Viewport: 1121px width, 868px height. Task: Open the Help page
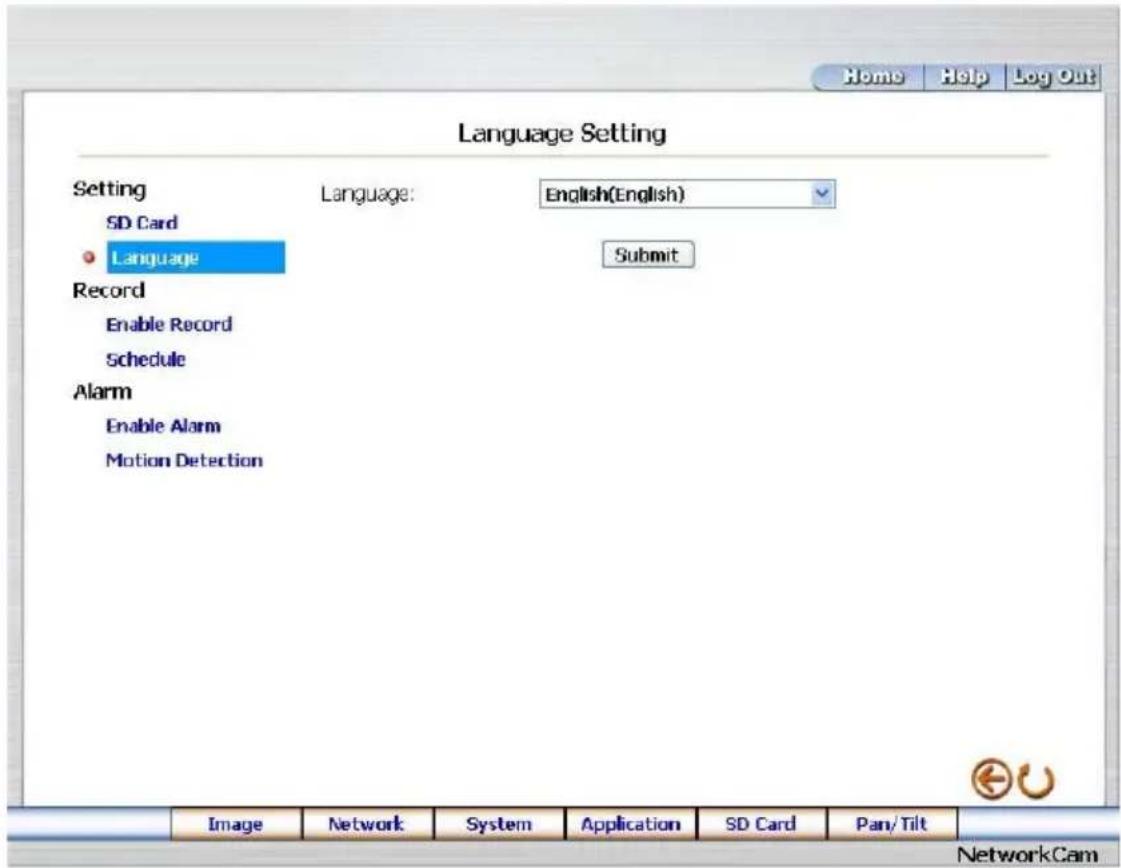[x=964, y=76]
